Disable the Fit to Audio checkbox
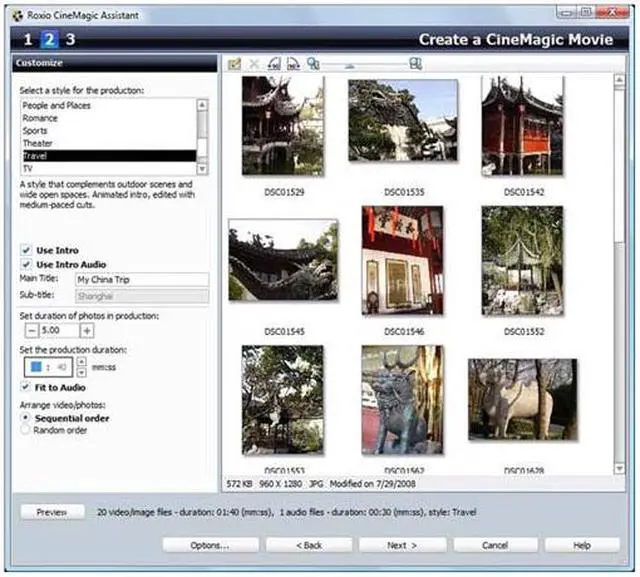Viewport: 640px width, 577px height. tap(25, 387)
